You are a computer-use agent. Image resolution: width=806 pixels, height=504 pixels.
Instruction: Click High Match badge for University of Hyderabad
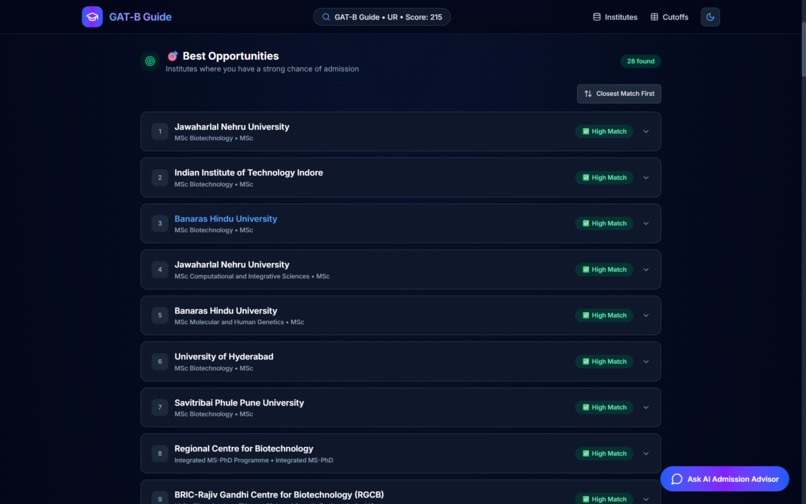604,362
